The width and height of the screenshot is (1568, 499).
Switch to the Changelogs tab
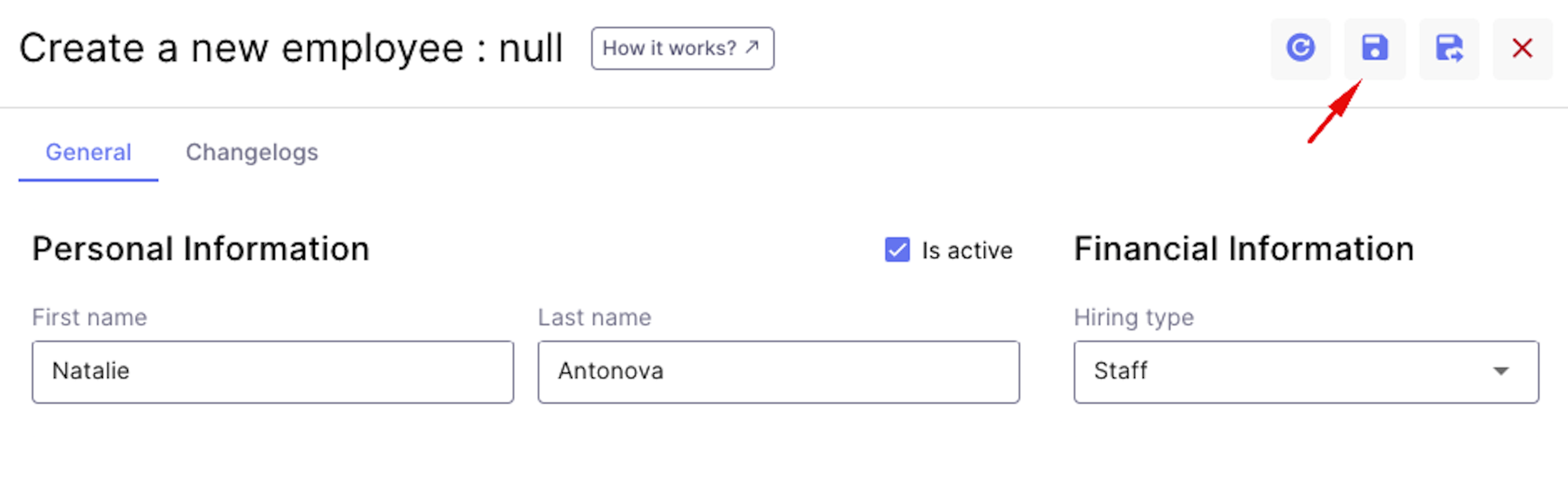point(251,153)
